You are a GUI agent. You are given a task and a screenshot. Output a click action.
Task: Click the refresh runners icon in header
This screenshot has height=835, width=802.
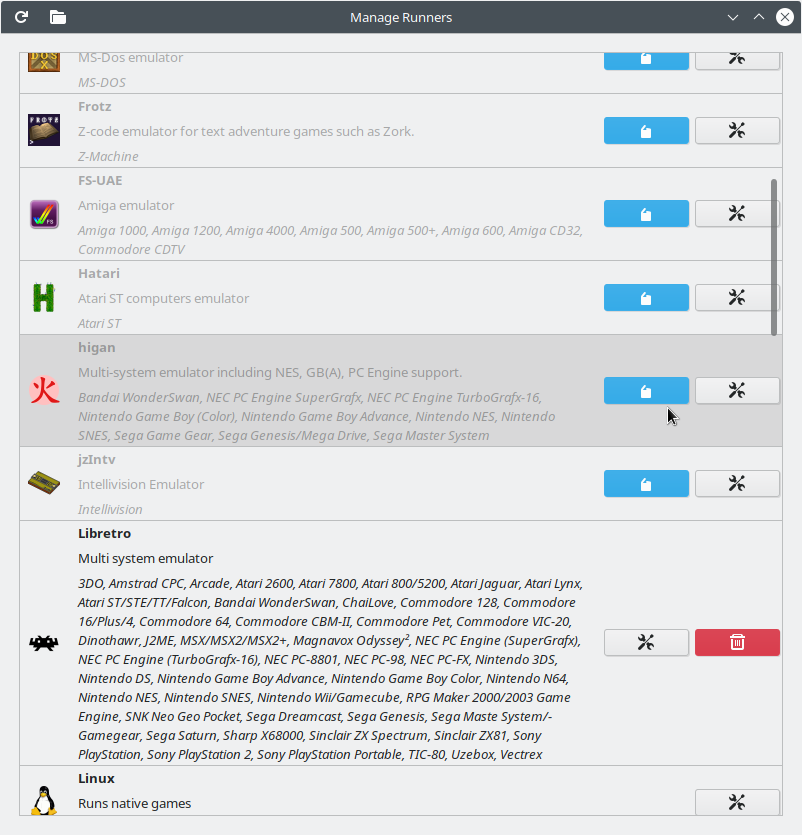[x=21, y=17]
